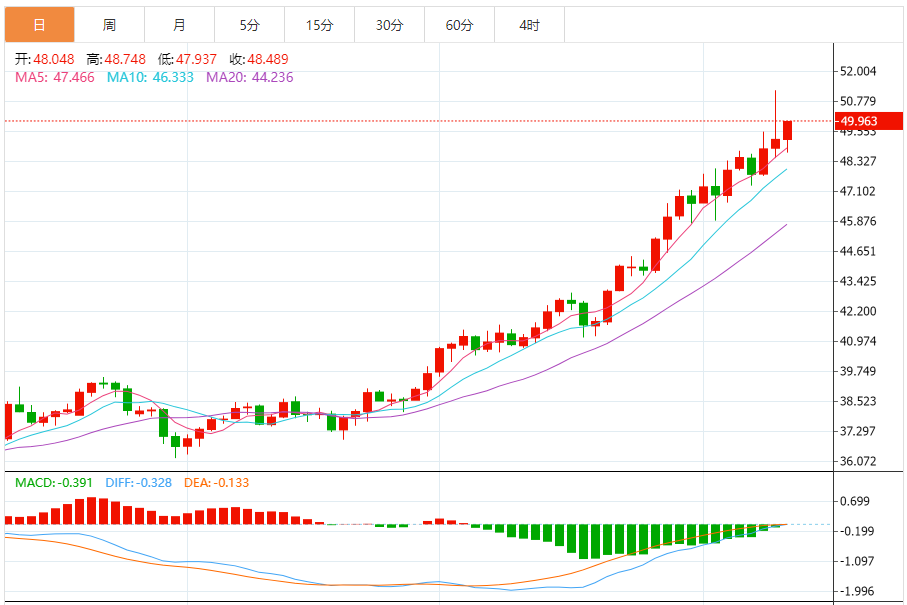907x605 pixels.
Task: Click the MA5 indicator label
Action: pyautogui.click(x=54, y=78)
